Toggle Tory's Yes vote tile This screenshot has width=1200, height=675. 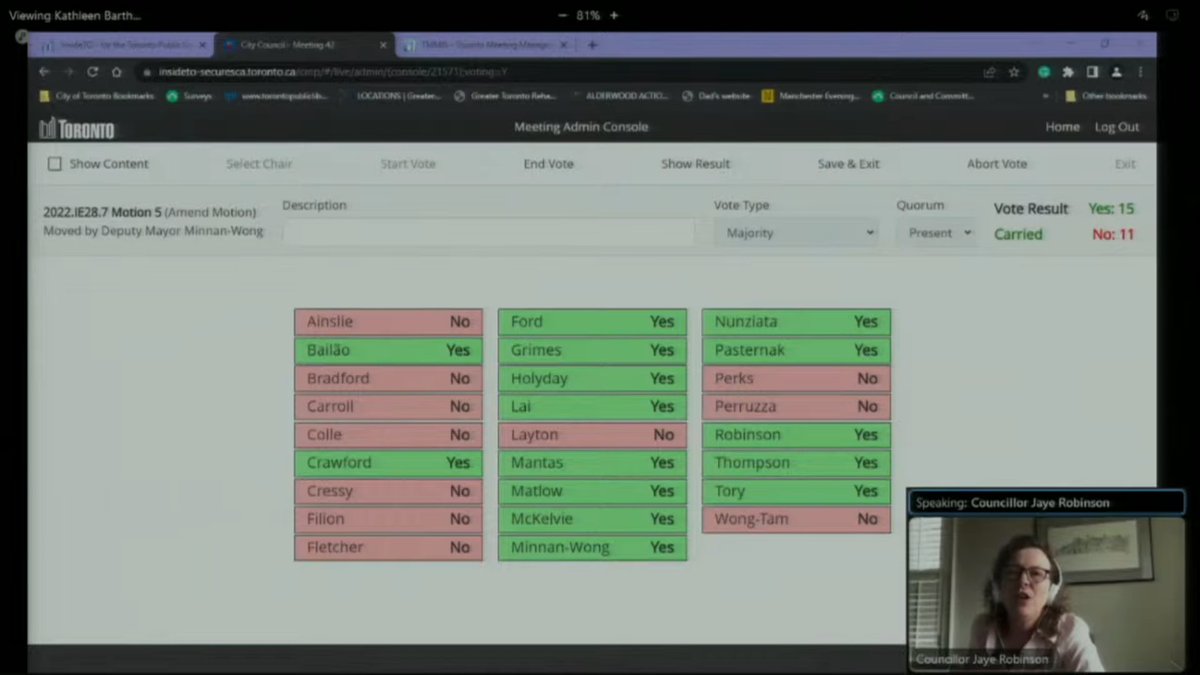click(x=796, y=491)
